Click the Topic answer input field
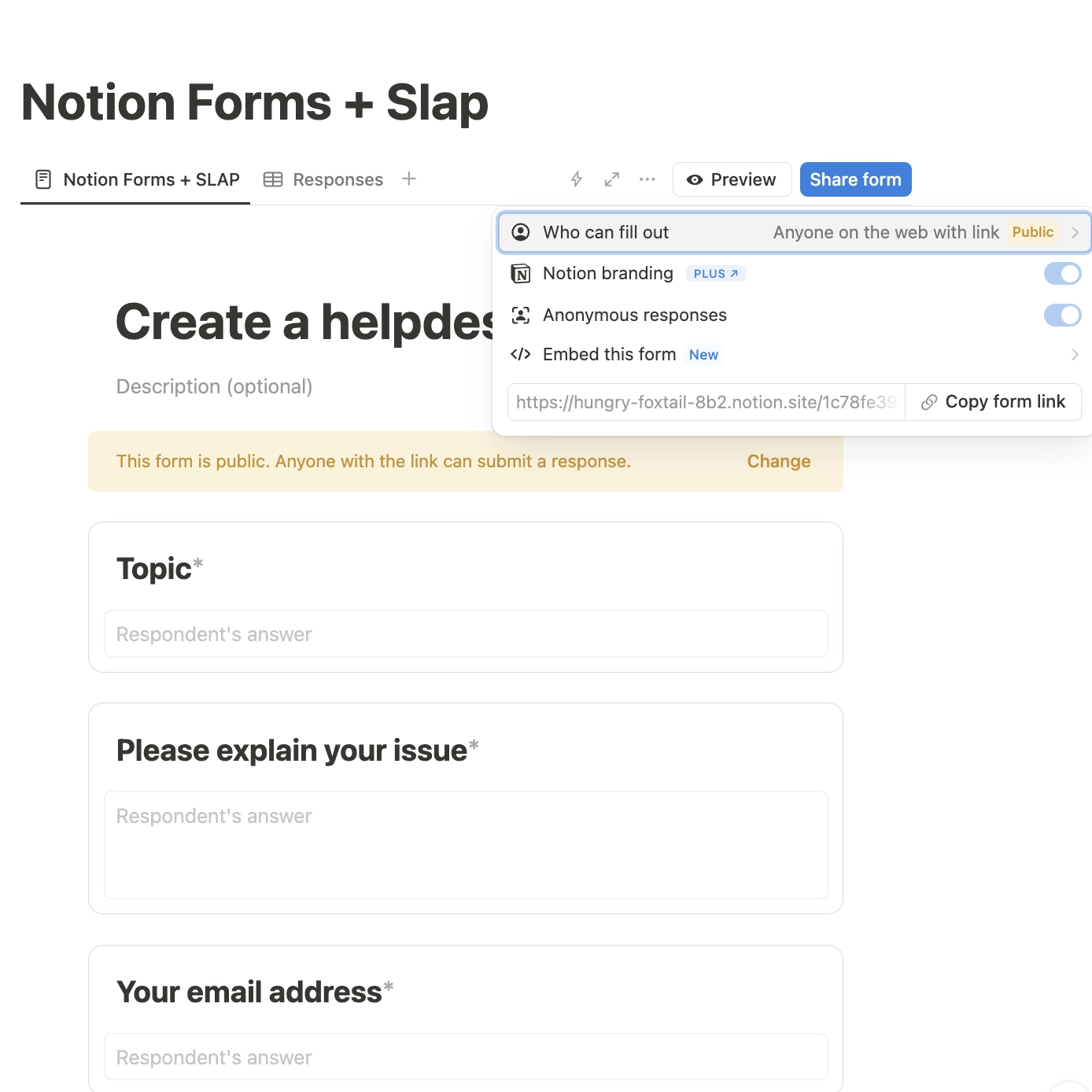The width and height of the screenshot is (1092, 1092). 466,634
